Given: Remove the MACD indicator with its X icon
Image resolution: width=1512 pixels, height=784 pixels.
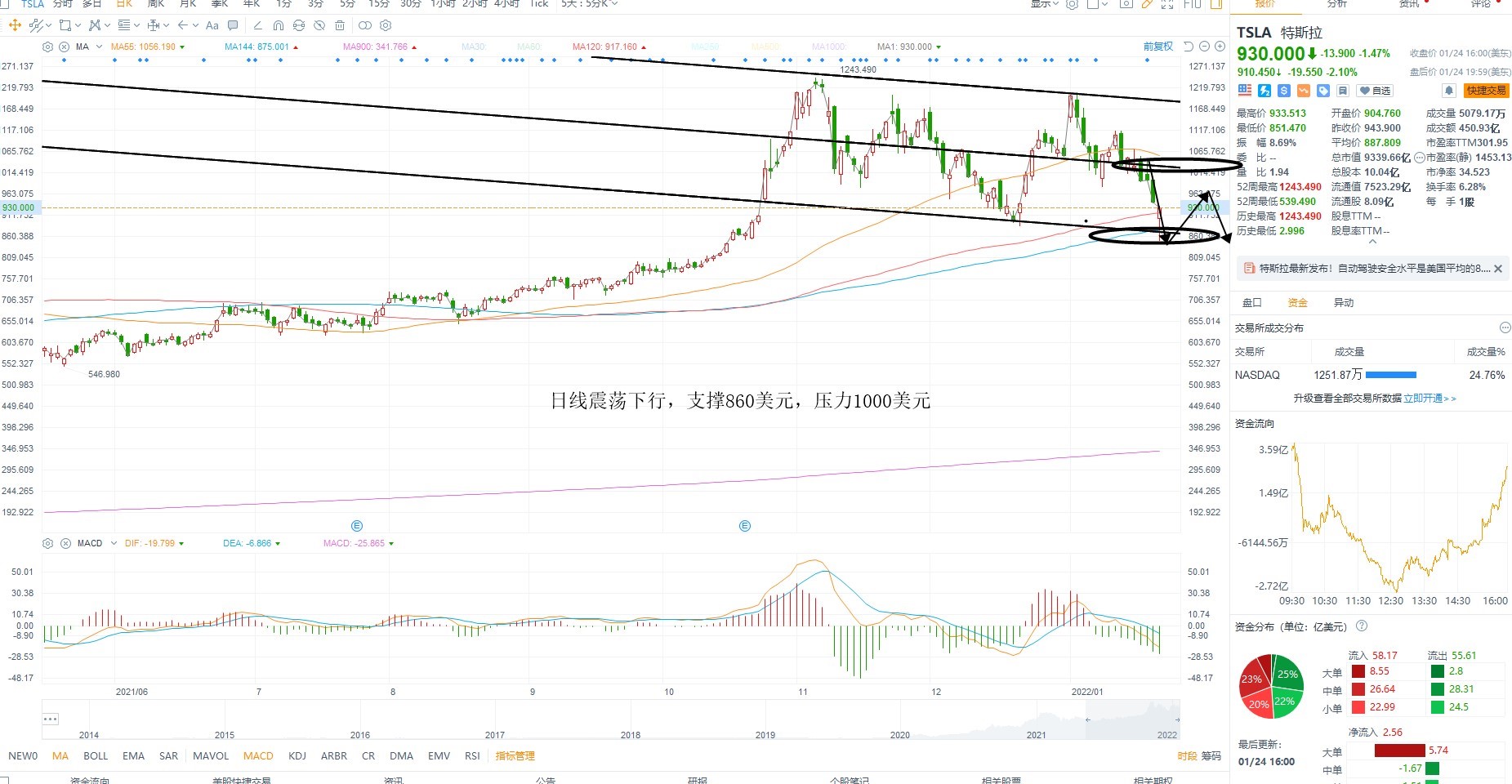Looking at the screenshot, I should 64,543.
